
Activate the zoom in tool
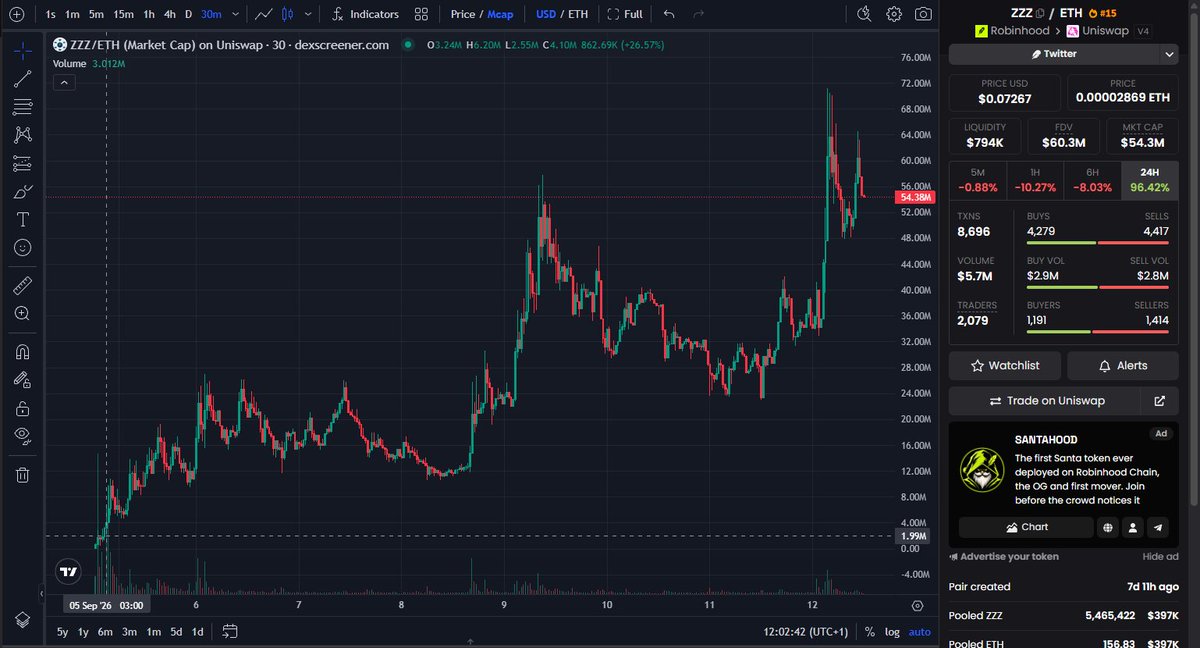point(23,314)
